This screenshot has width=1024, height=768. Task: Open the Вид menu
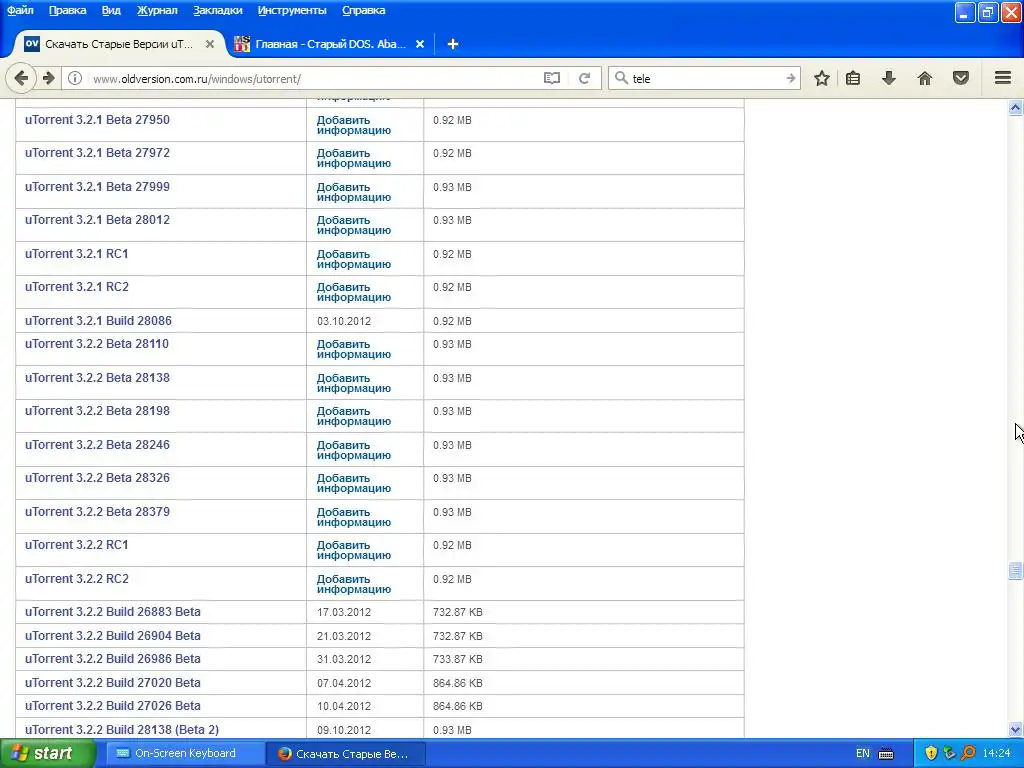(111, 10)
